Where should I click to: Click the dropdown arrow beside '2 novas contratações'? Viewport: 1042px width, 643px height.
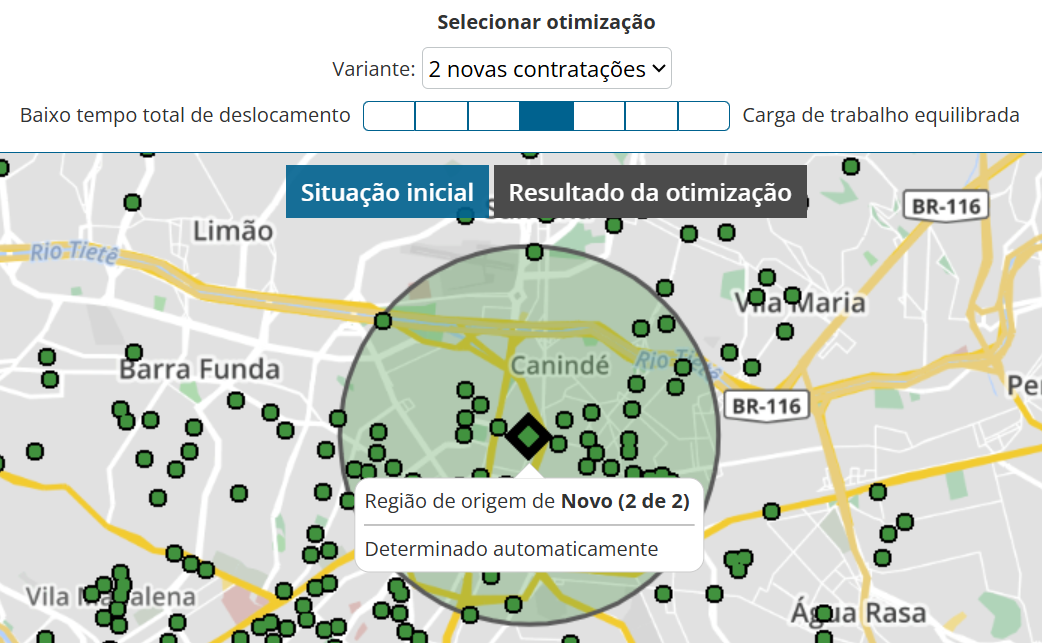[658, 69]
